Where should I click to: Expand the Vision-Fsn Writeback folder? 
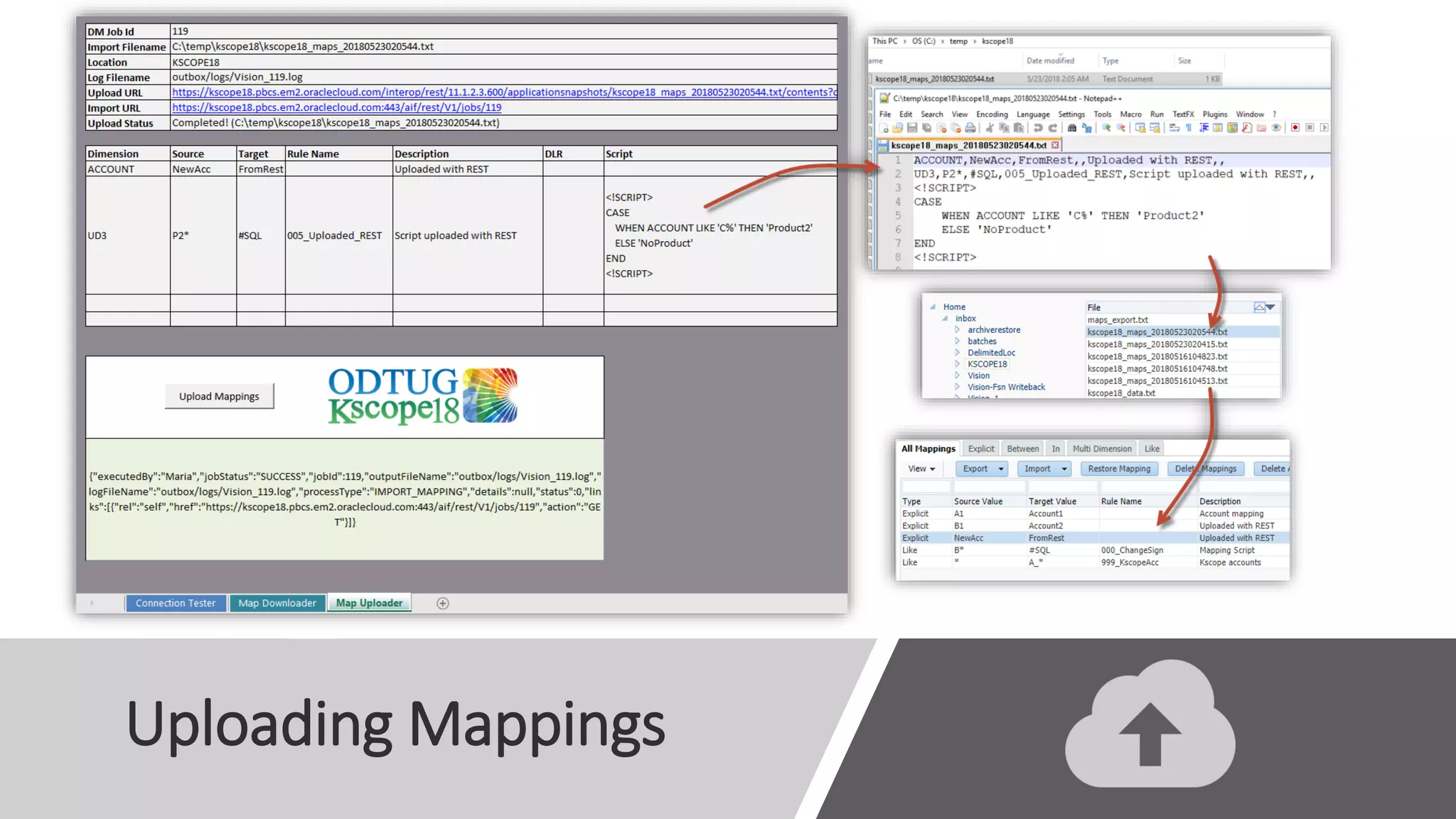pyautogui.click(x=957, y=387)
